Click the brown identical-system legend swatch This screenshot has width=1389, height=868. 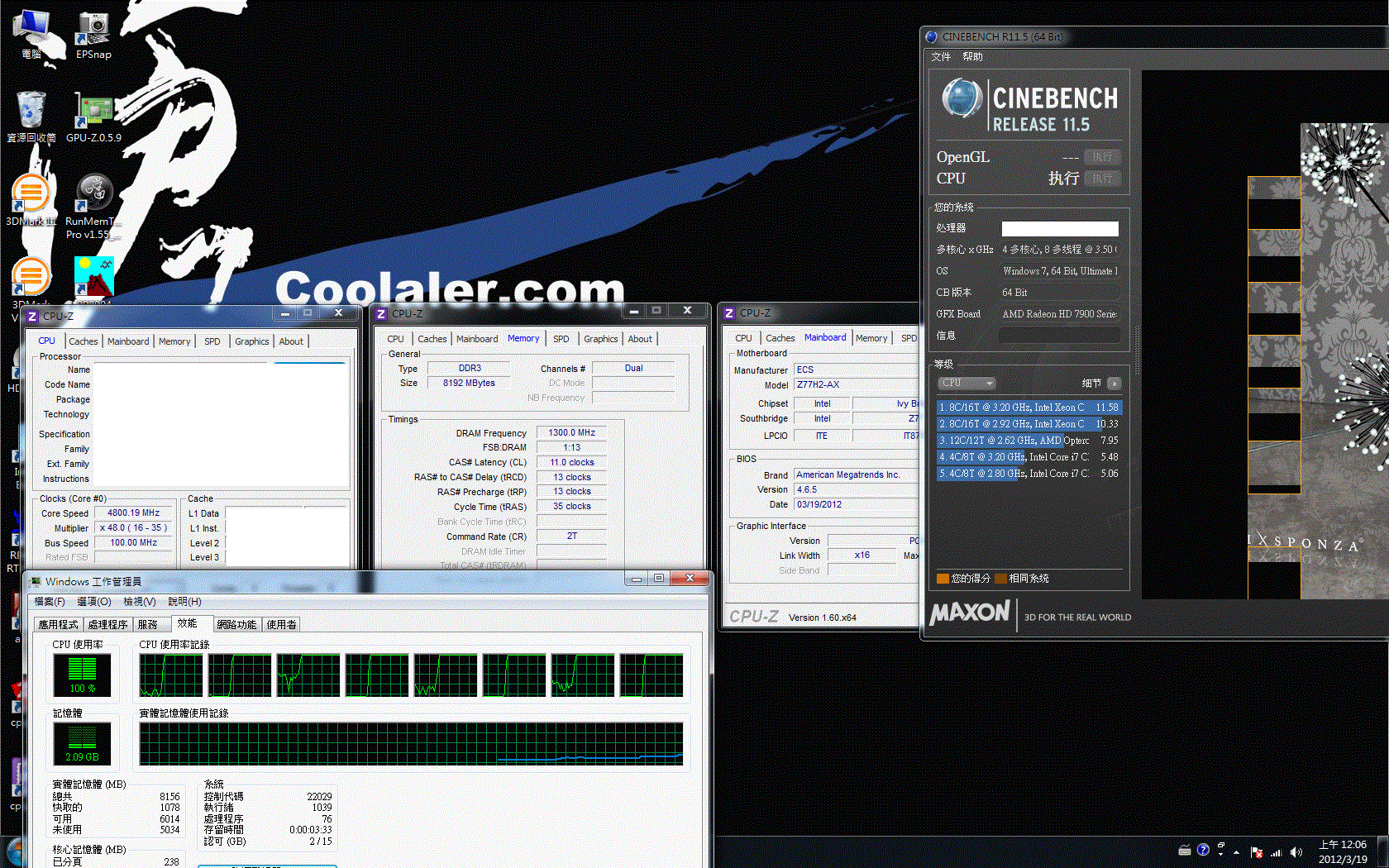(1000, 579)
